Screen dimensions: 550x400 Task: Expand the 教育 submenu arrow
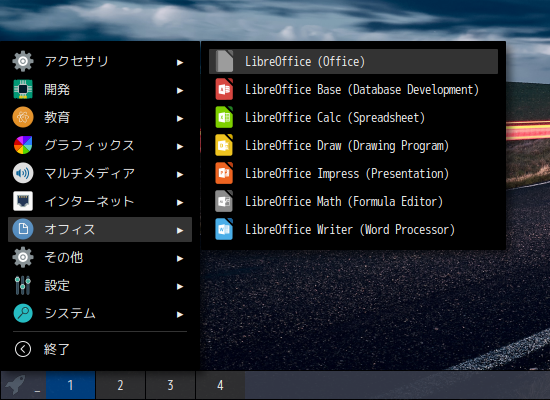[180, 119]
